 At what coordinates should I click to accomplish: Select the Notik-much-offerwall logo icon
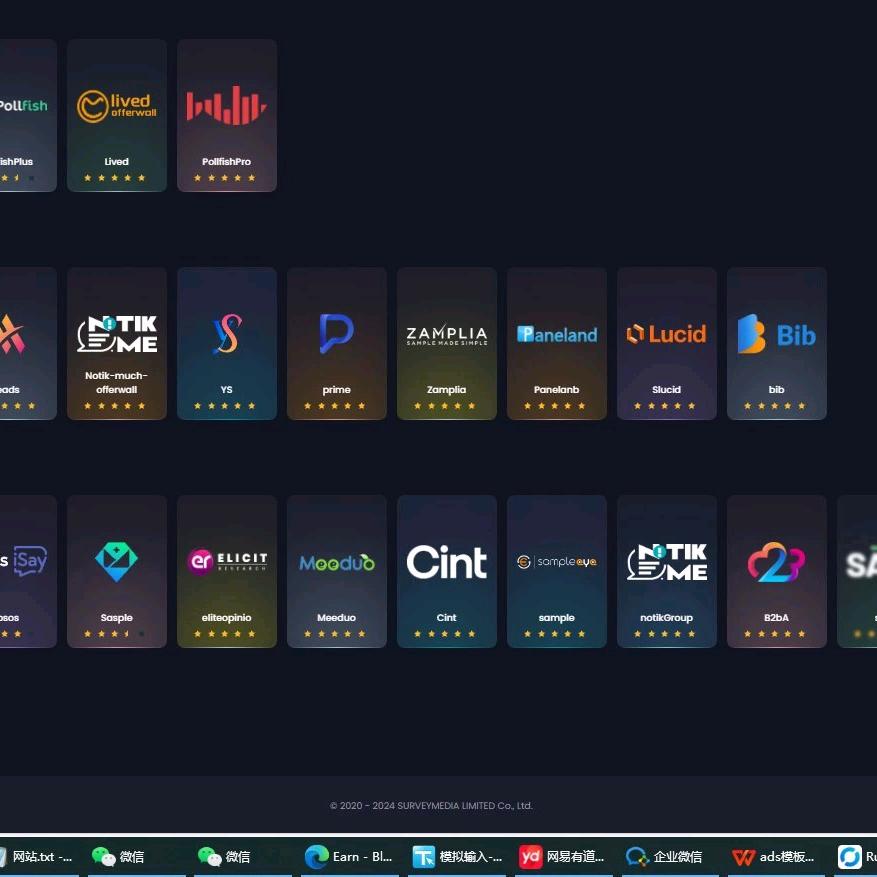click(117, 334)
